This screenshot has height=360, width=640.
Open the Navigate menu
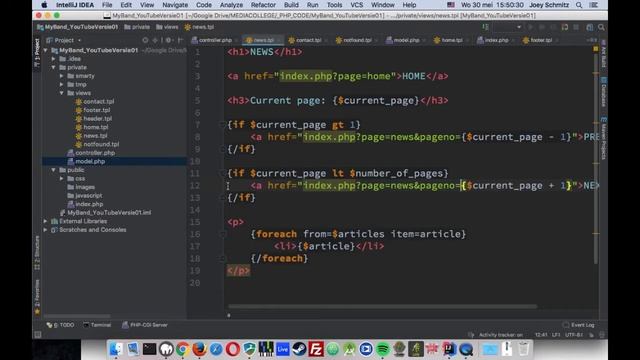click(175, 5)
